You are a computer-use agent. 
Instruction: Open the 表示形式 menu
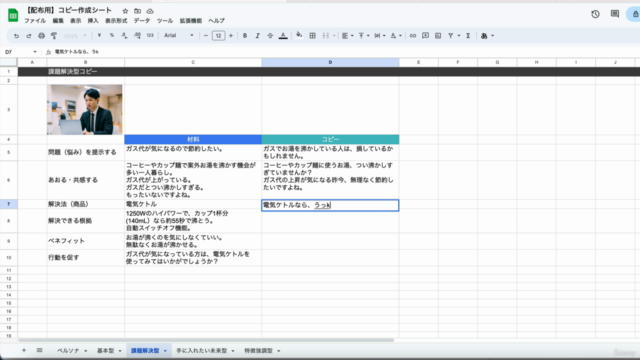(x=116, y=21)
